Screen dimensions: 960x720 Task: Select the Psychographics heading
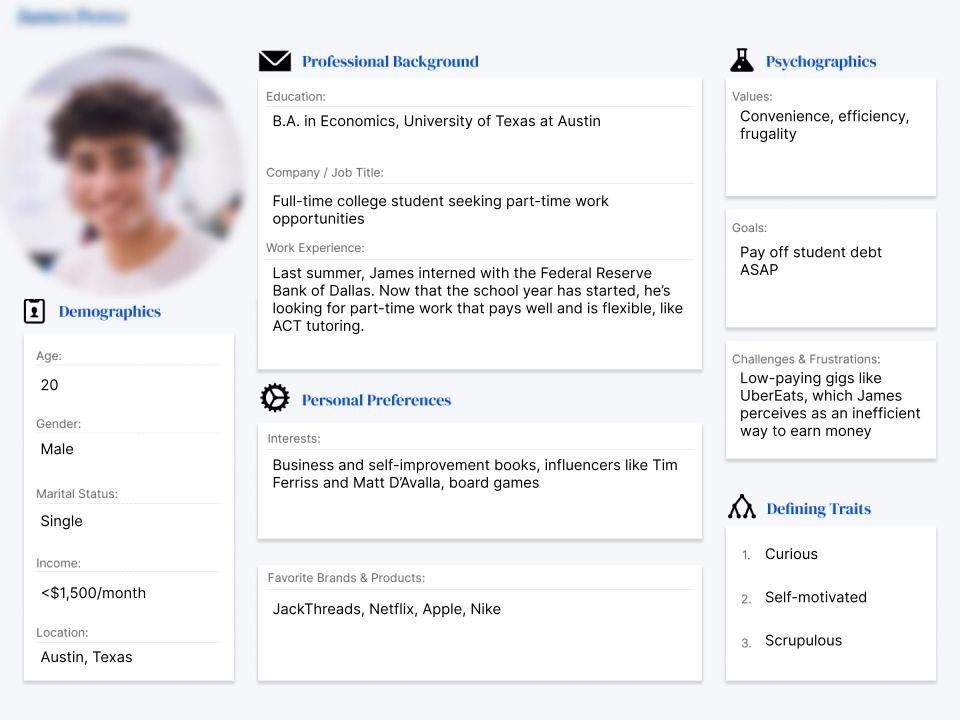820,61
